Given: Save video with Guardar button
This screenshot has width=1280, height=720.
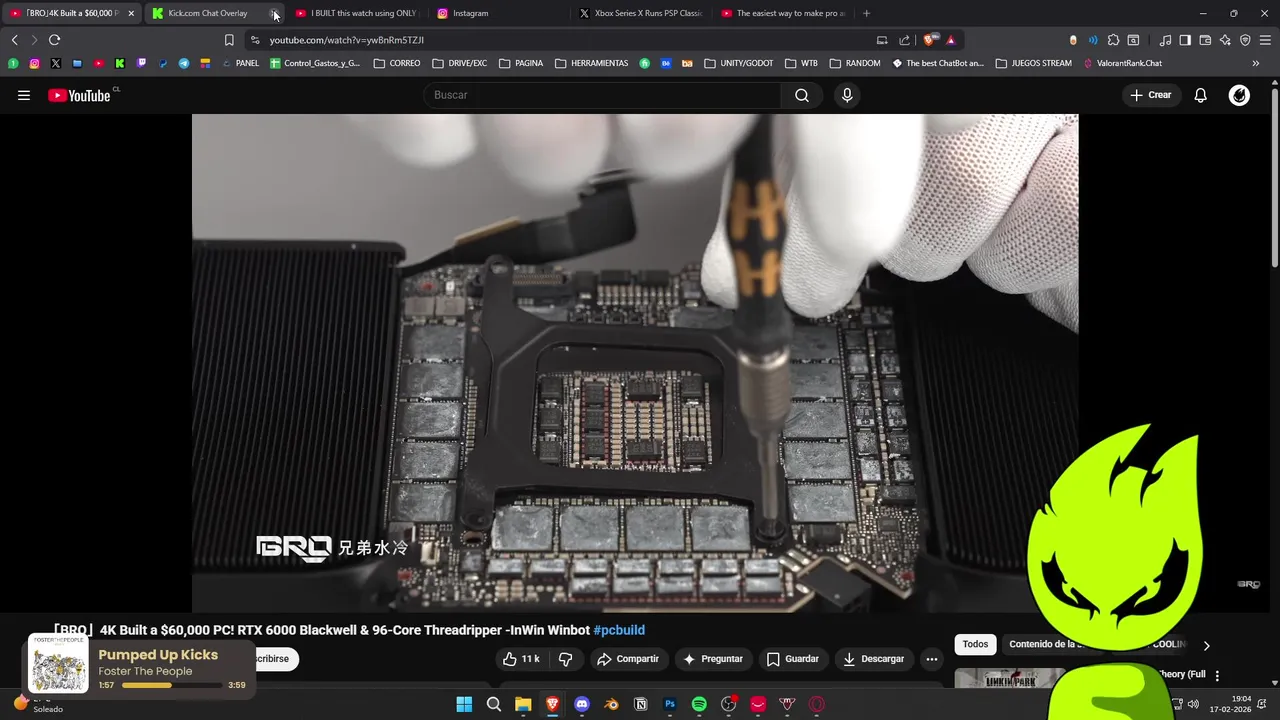Looking at the screenshot, I should [792, 659].
